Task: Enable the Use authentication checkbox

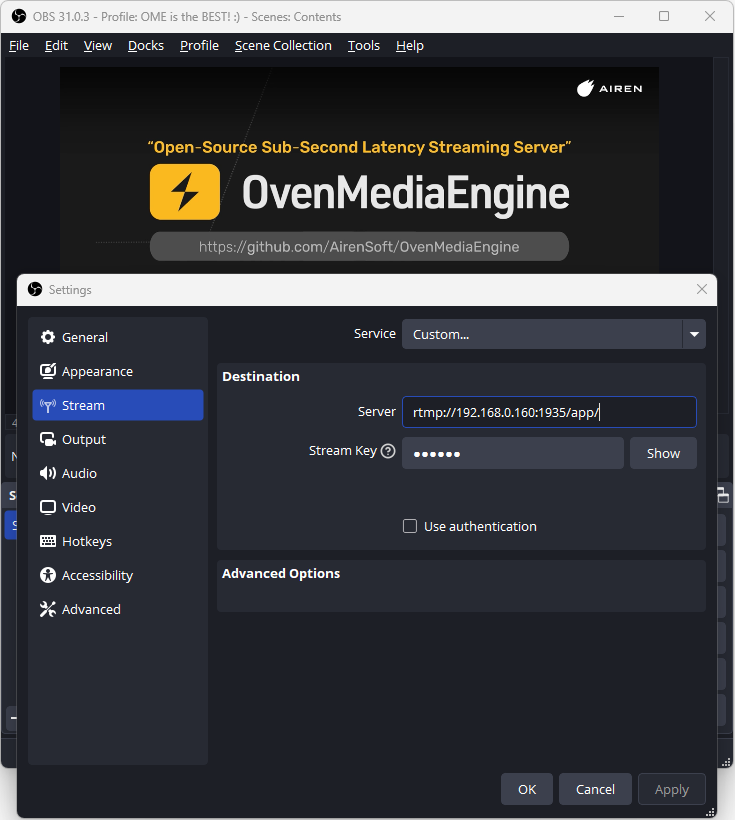Action: 410,527
